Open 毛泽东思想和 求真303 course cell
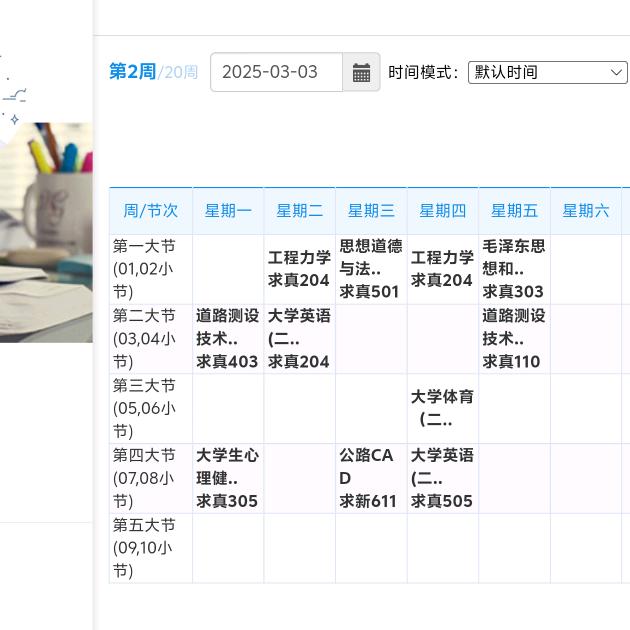This screenshot has height=630, width=630. click(x=514, y=269)
